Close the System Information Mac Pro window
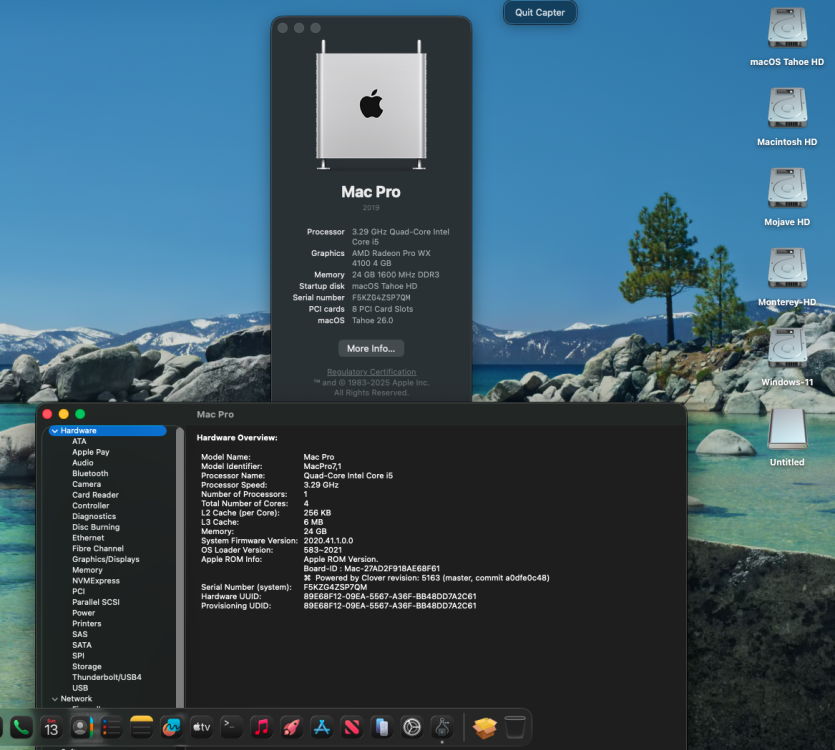This screenshot has height=750, width=835. 47,414
